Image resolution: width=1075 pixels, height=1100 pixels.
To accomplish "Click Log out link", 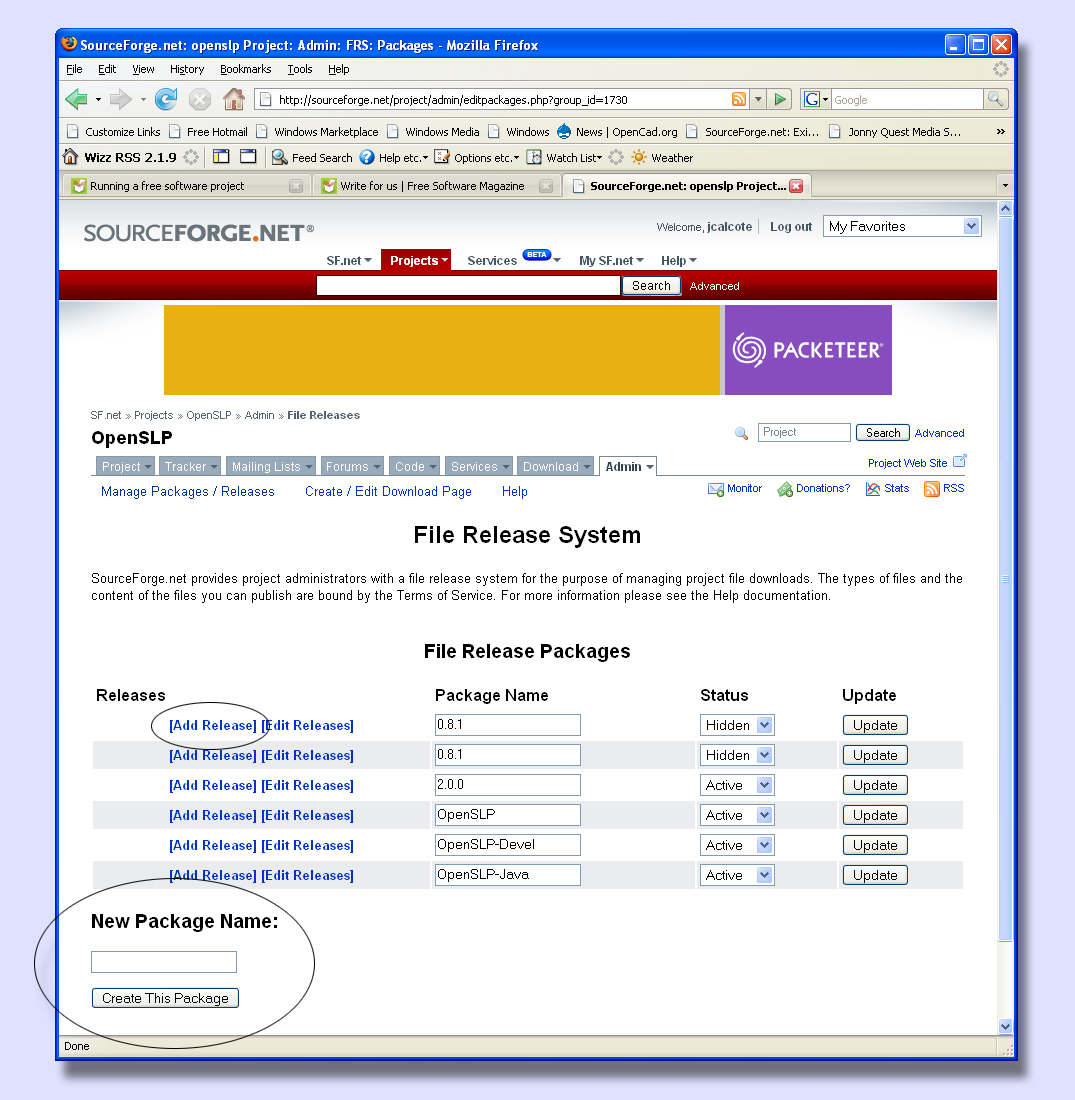I will [791, 227].
